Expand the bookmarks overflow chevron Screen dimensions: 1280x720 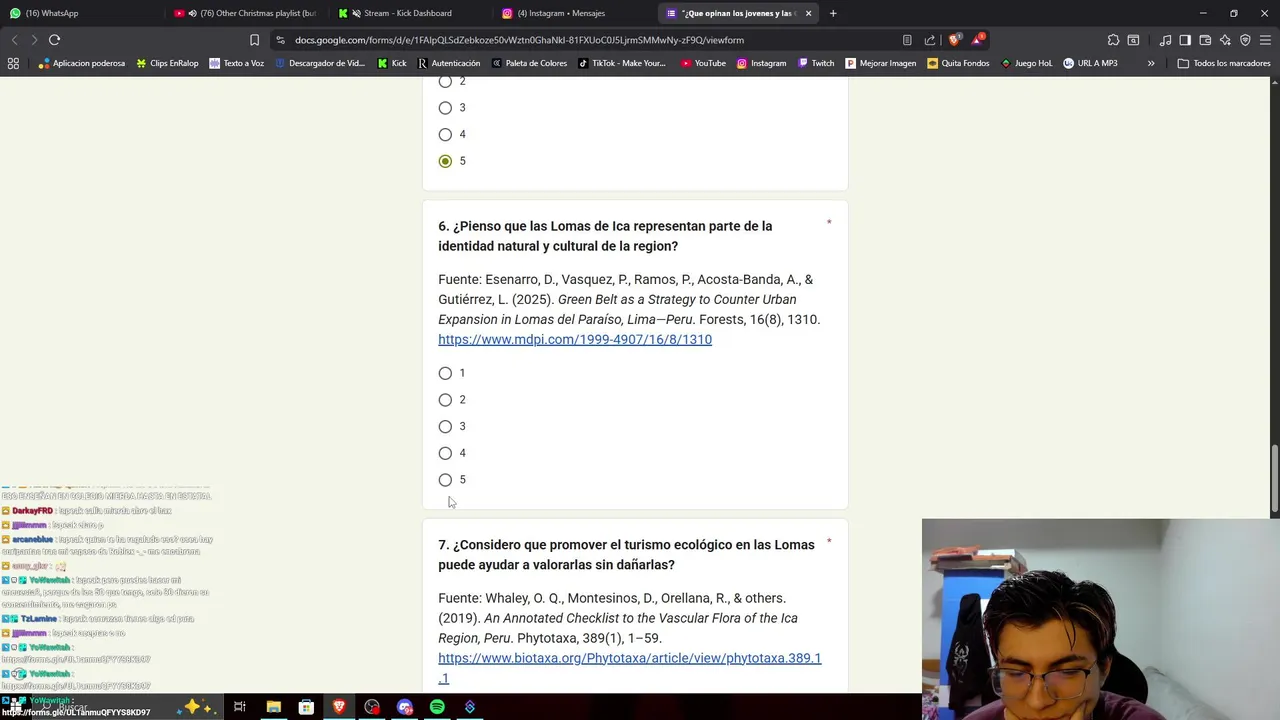(1151, 63)
